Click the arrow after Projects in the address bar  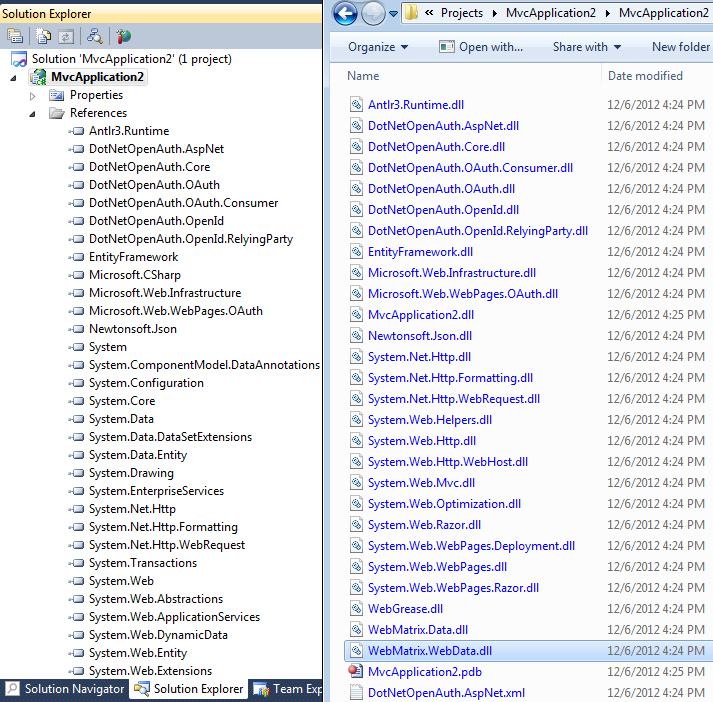pos(494,13)
